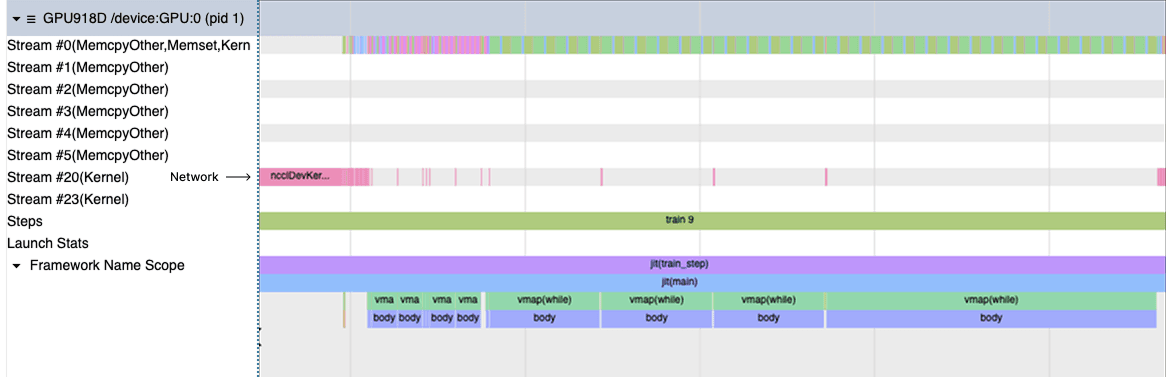This screenshot has height=377, width=1166.
Task: Select the last, widest vmap(while) block
Action: tap(991, 300)
